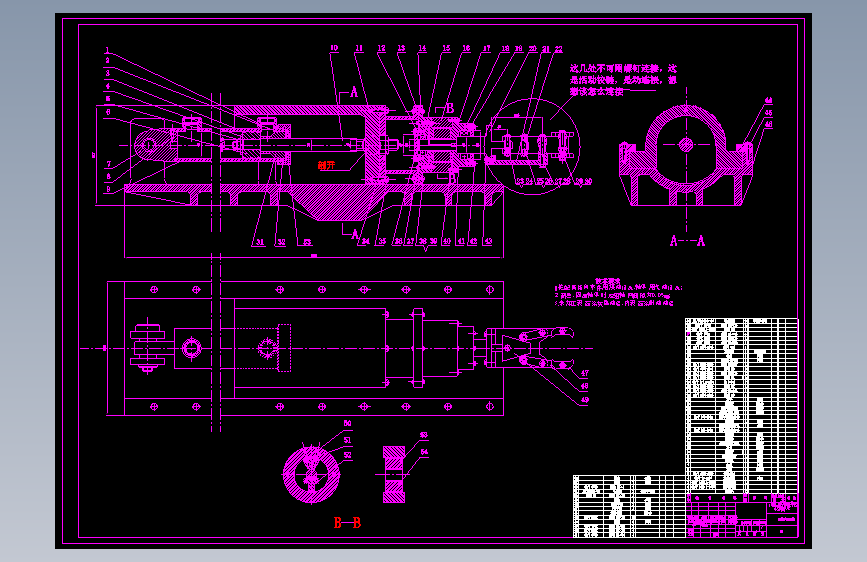The width and height of the screenshot is (867, 562).
Task: Pick callout number 31 below main view
Action: [260, 242]
